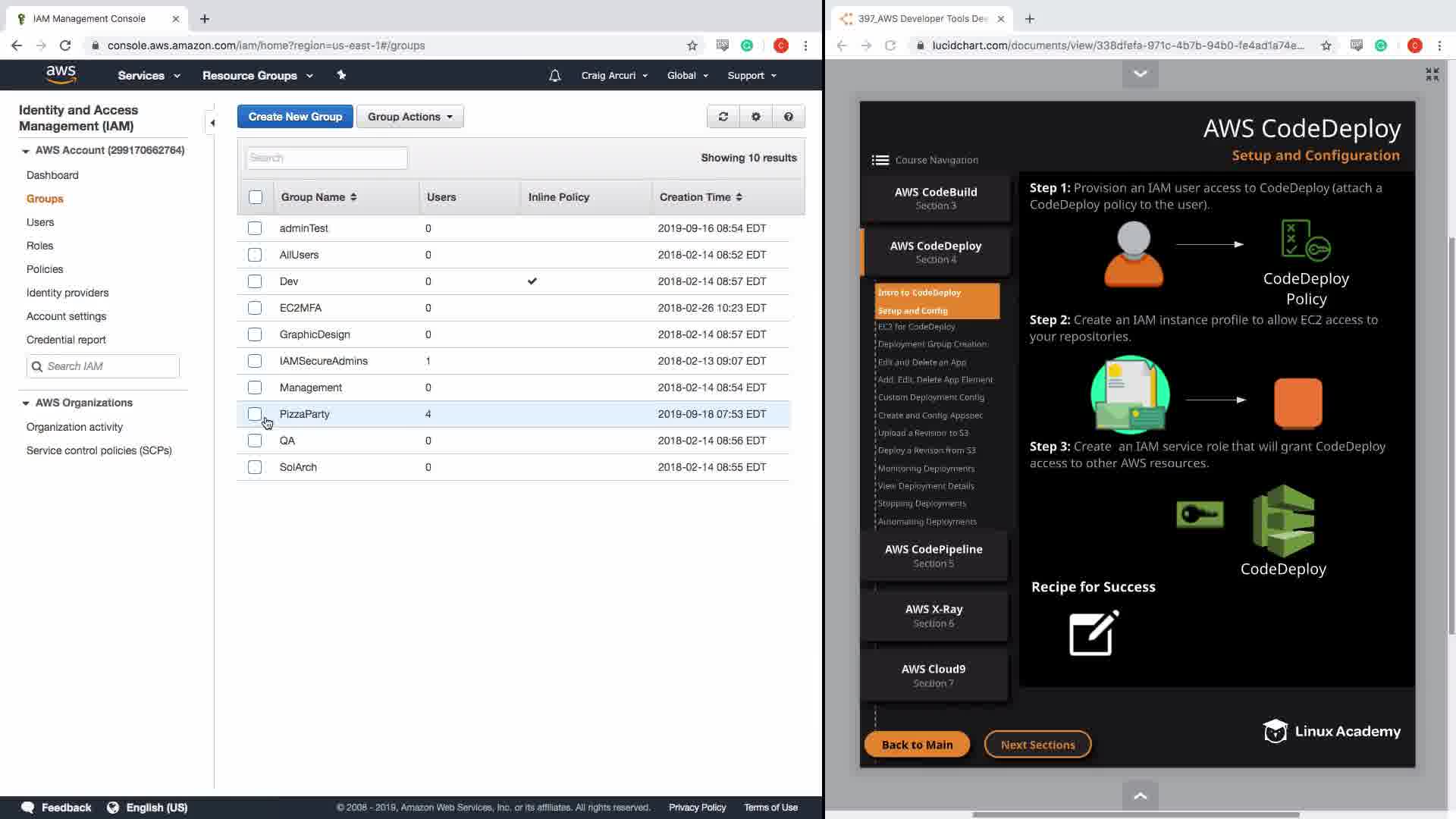1456x819 pixels.
Task: Click the Create New Group button
Action: (295, 117)
